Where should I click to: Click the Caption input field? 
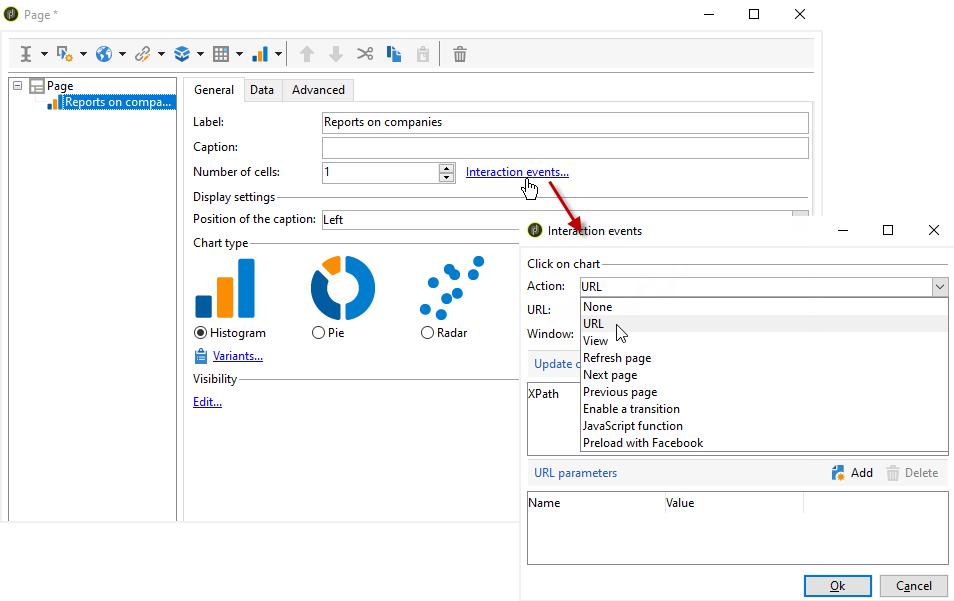click(x=565, y=147)
